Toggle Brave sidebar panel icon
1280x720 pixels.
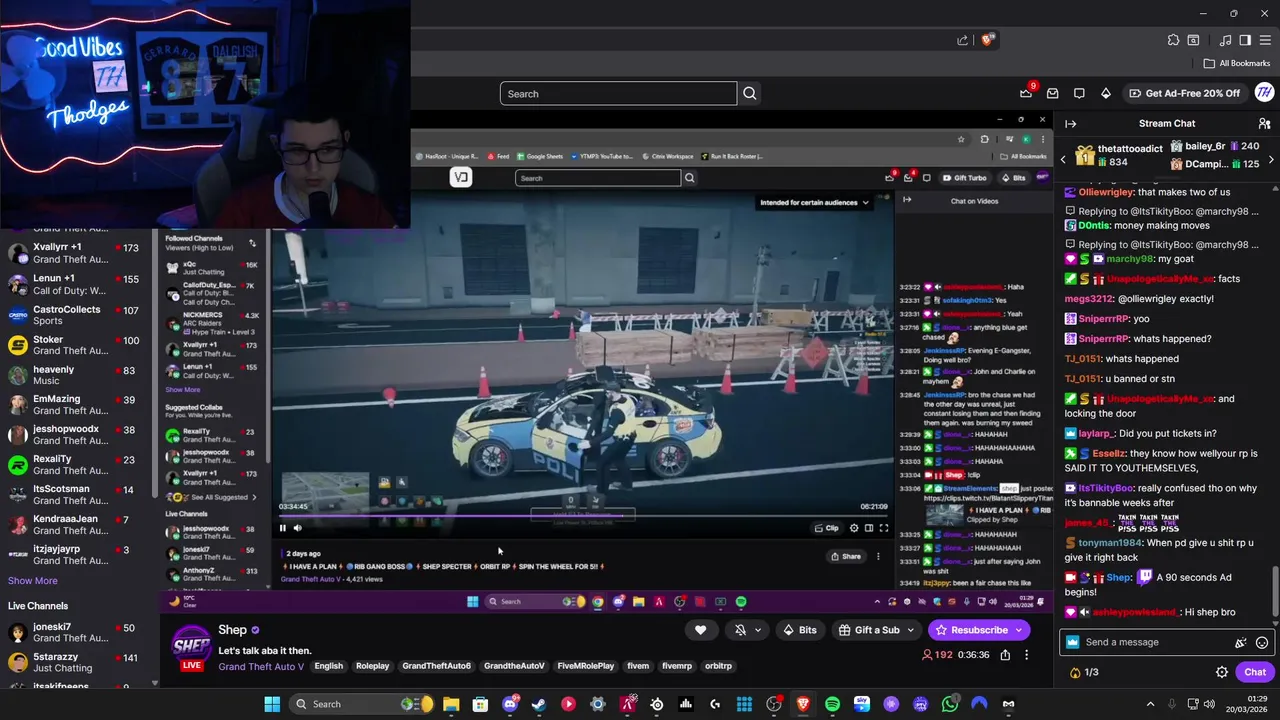pos(1245,40)
